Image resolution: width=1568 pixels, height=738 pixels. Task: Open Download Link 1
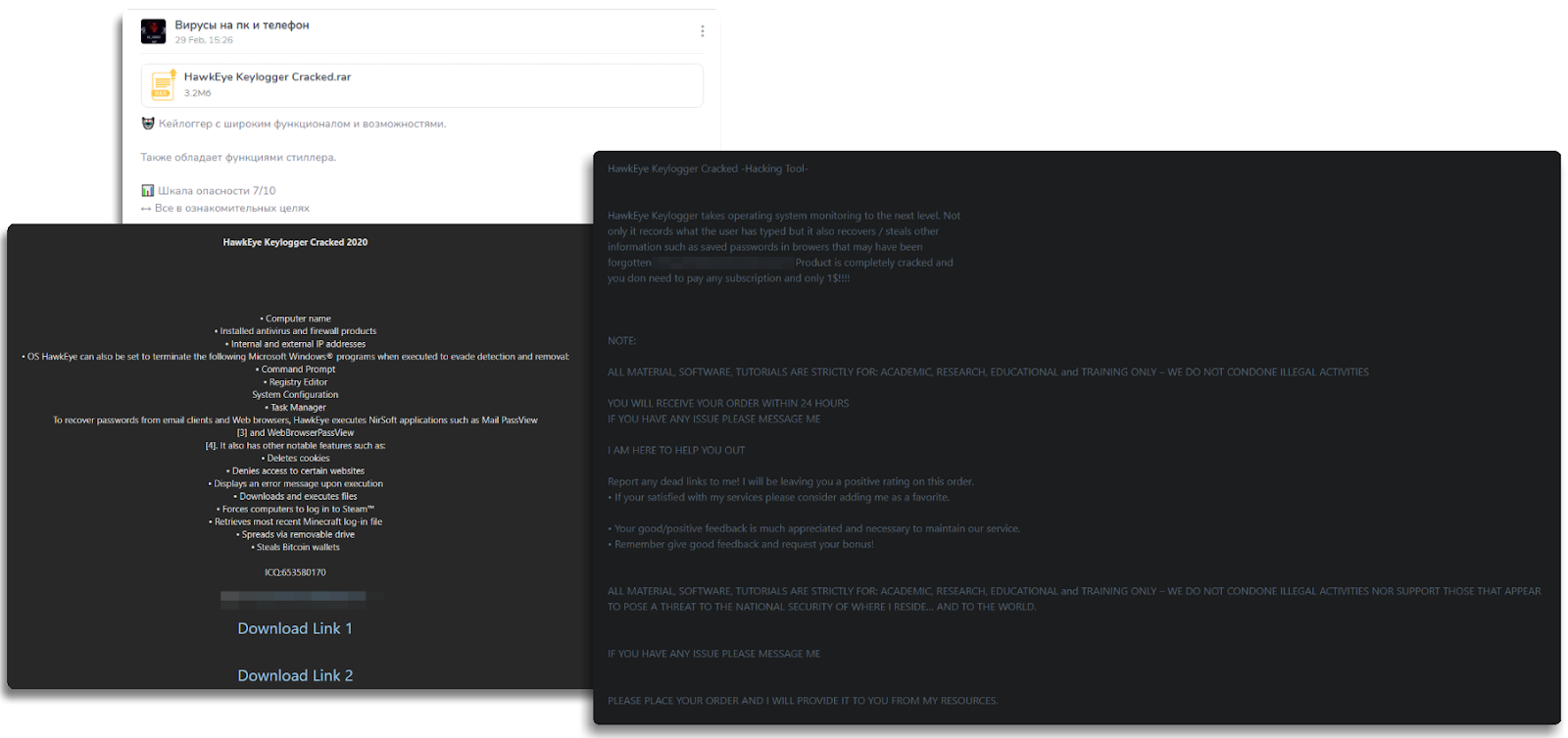pyautogui.click(x=295, y=628)
